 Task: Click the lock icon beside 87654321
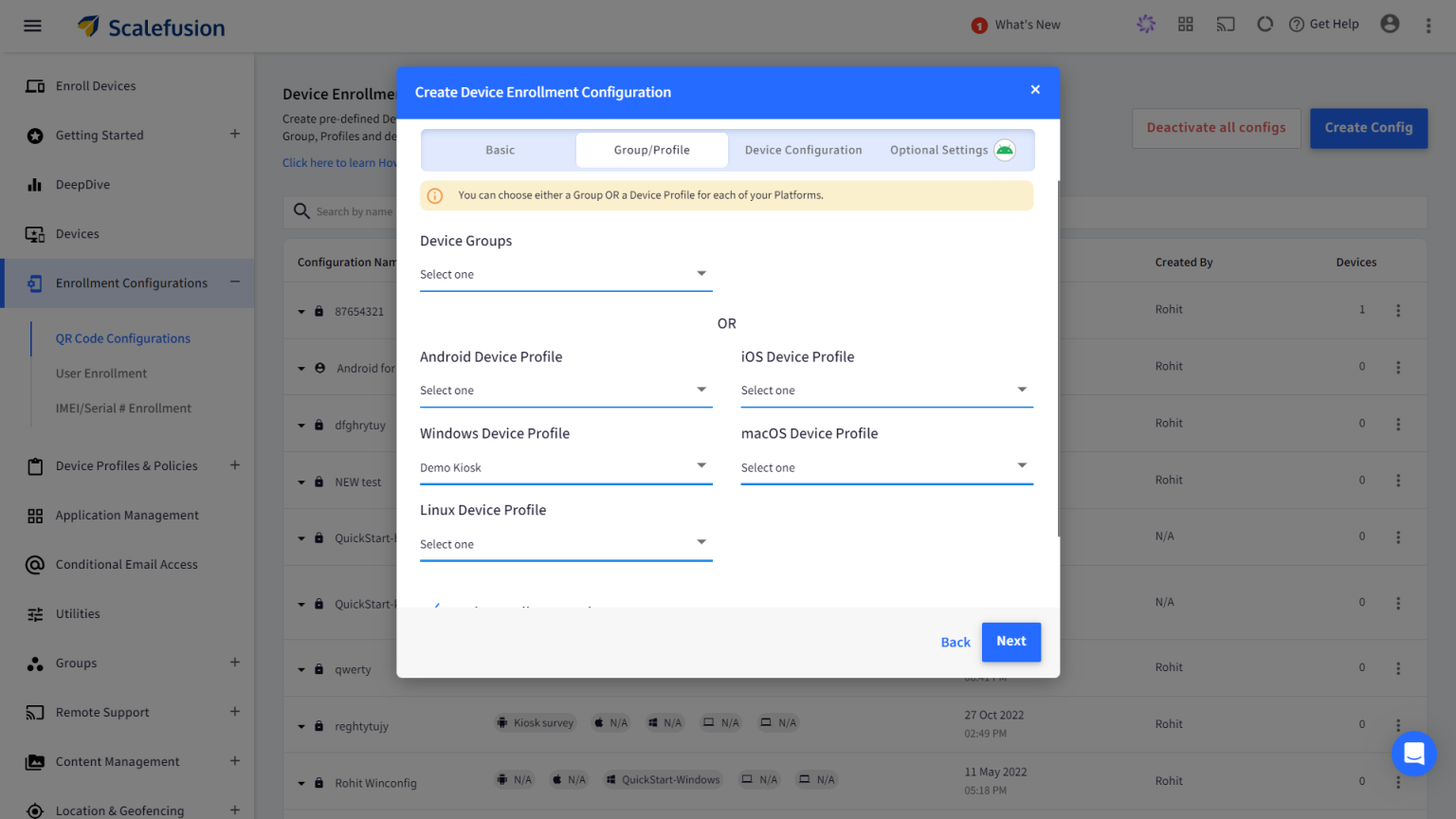318,311
